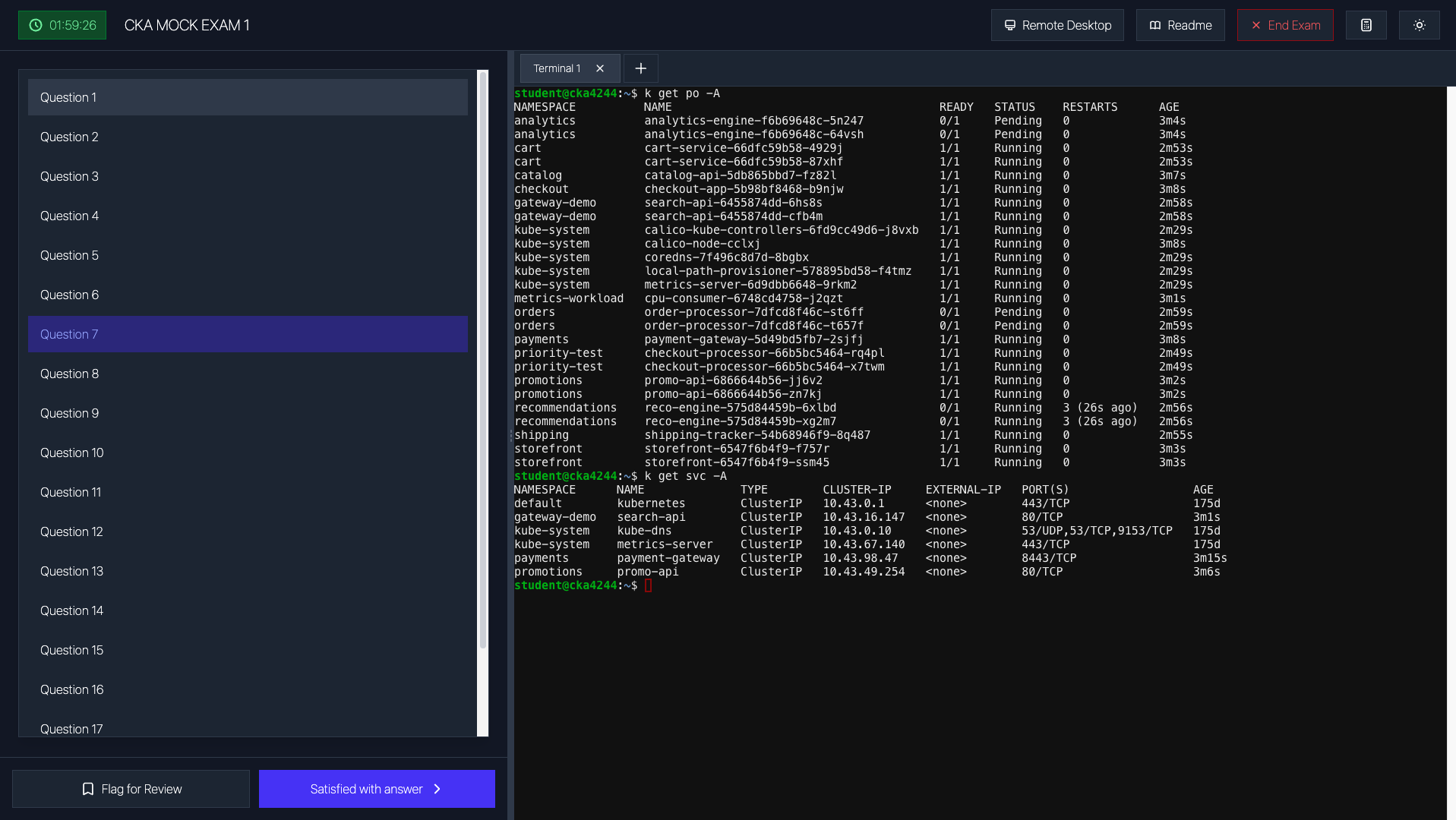1456x820 pixels.
Task: Click pod storefront-6547f6b4f9-ssm45
Action: tap(737, 462)
